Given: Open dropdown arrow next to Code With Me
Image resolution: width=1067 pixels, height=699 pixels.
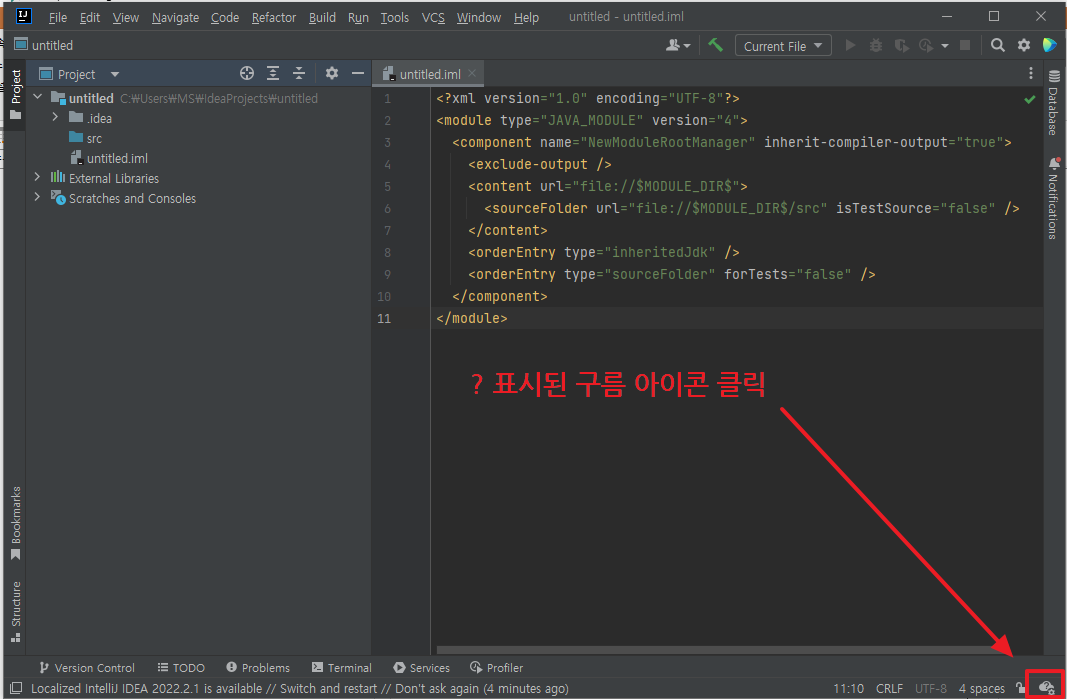Looking at the screenshot, I should pyautogui.click(x=687, y=46).
